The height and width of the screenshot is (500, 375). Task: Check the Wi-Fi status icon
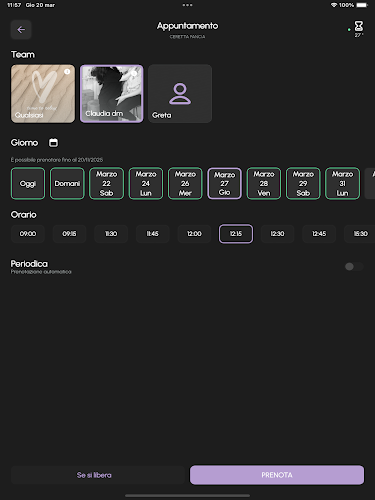pos(334,5)
